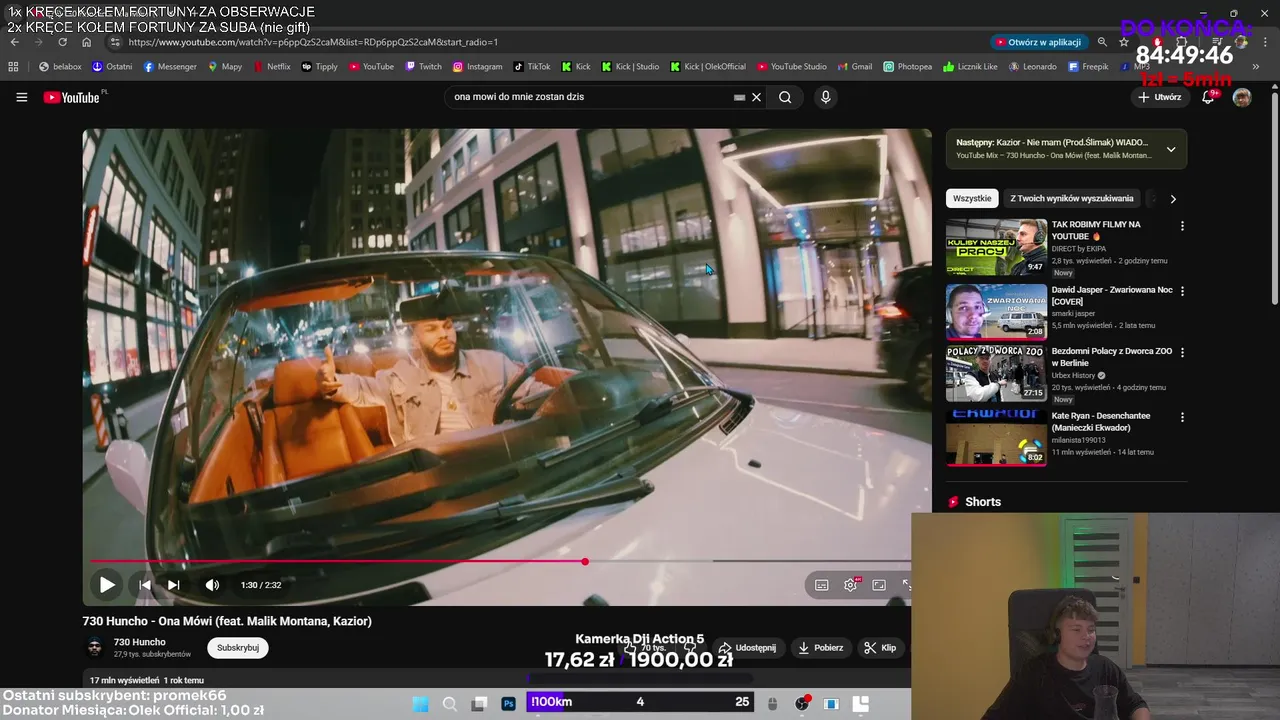Screen dimensions: 1280x720
Task: Create a clip with Klip button
Action: (881, 648)
